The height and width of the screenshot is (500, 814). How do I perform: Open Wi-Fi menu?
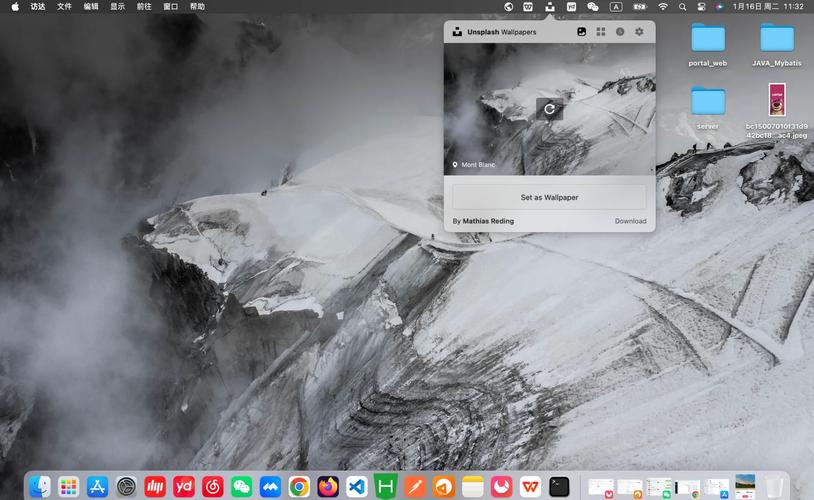point(663,7)
